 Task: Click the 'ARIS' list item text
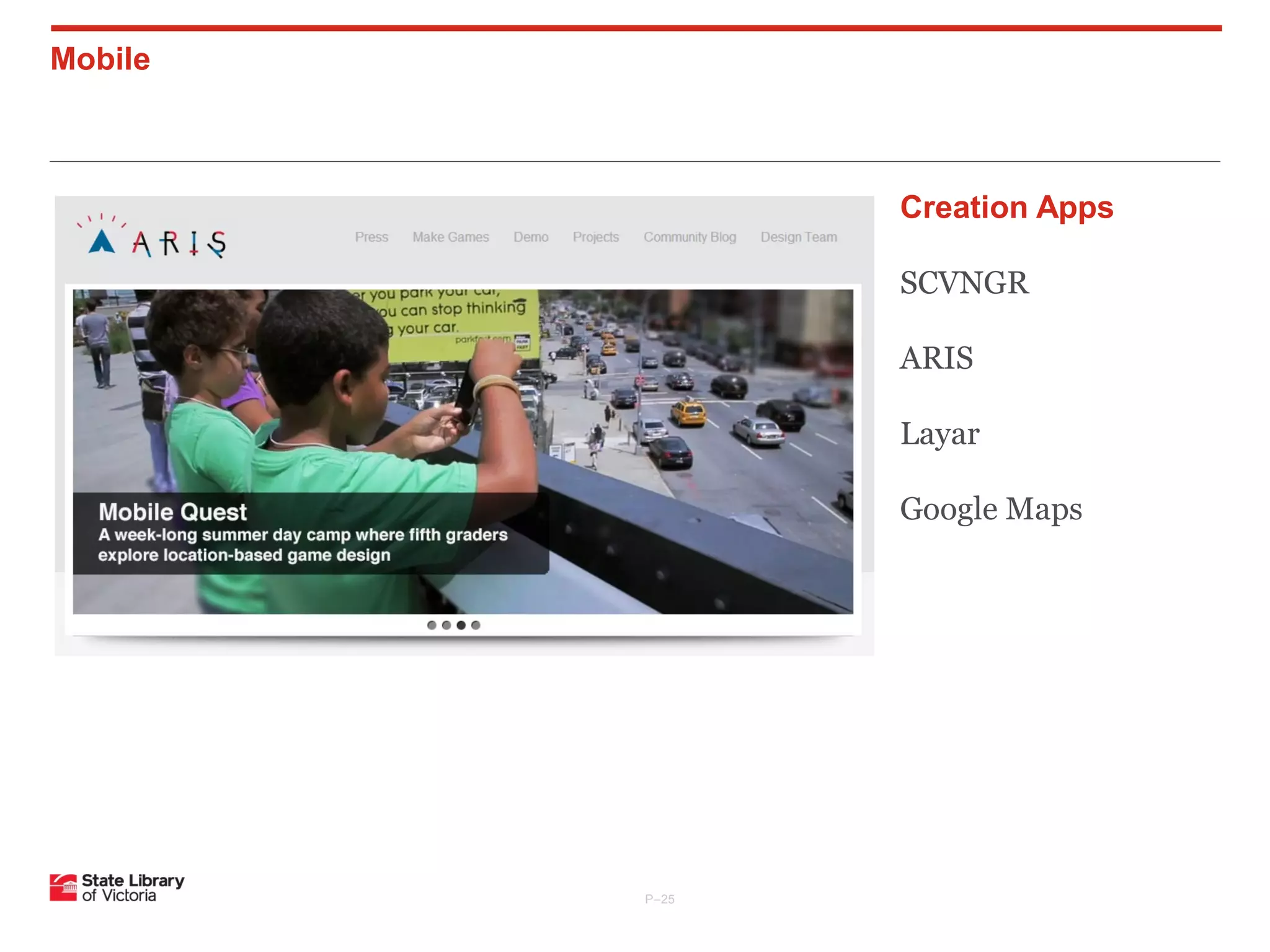936,358
